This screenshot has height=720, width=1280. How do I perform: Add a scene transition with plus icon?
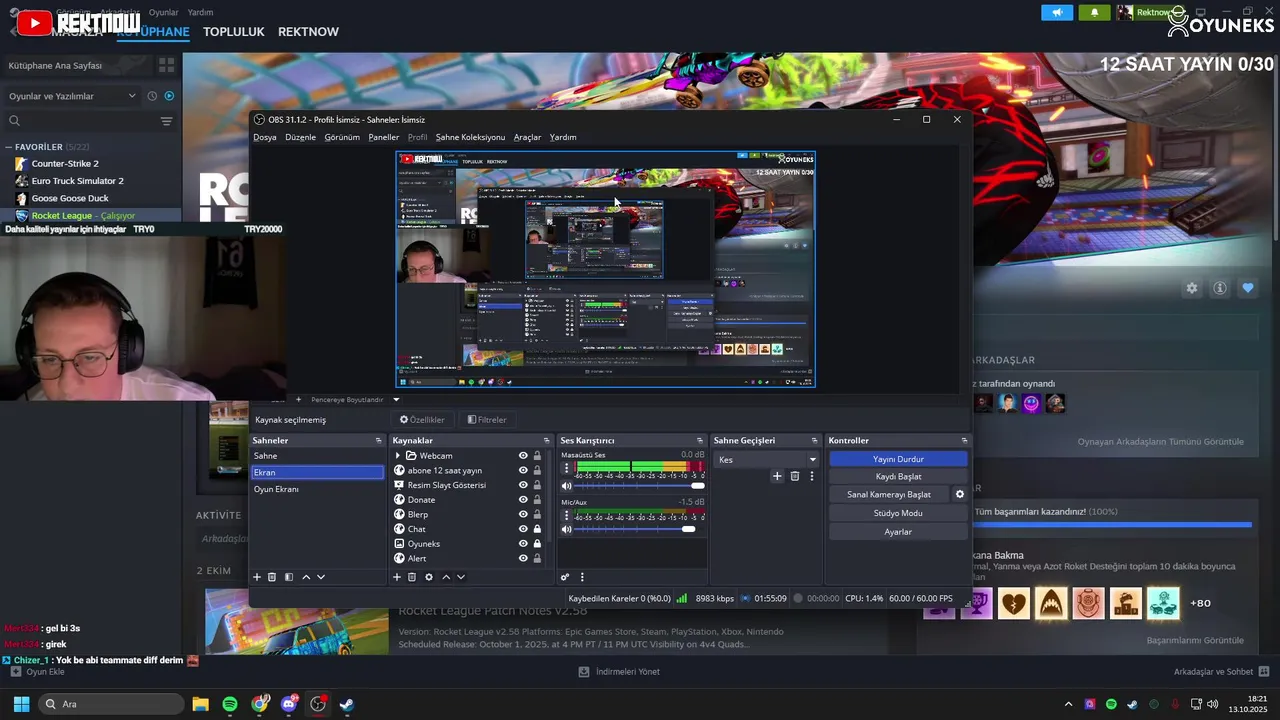click(x=777, y=476)
